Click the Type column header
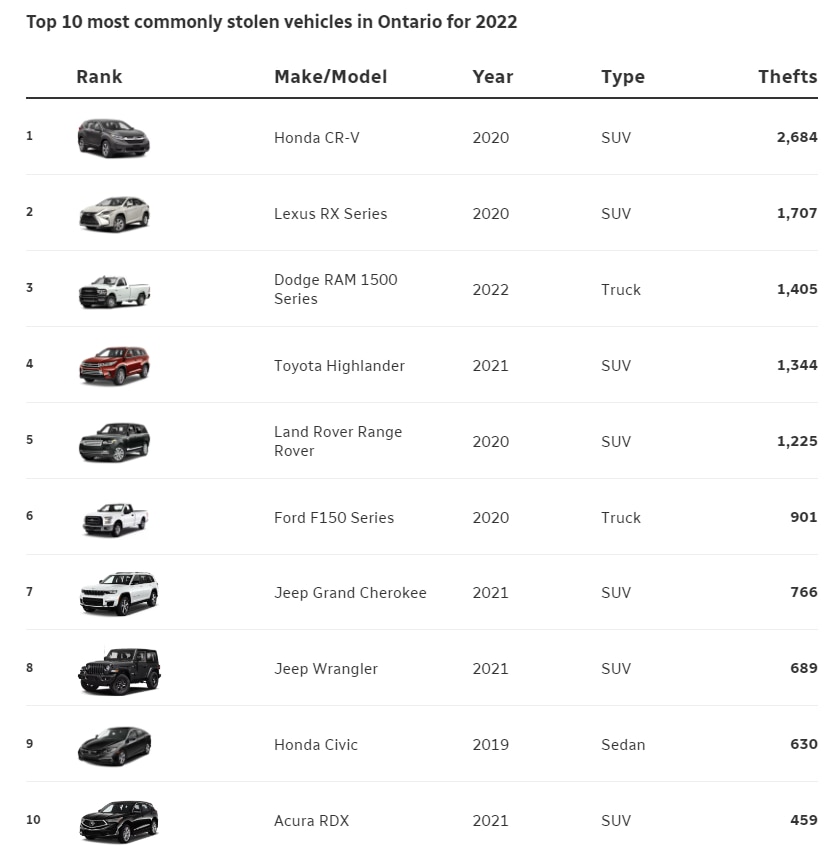 pyautogui.click(x=623, y=77)
